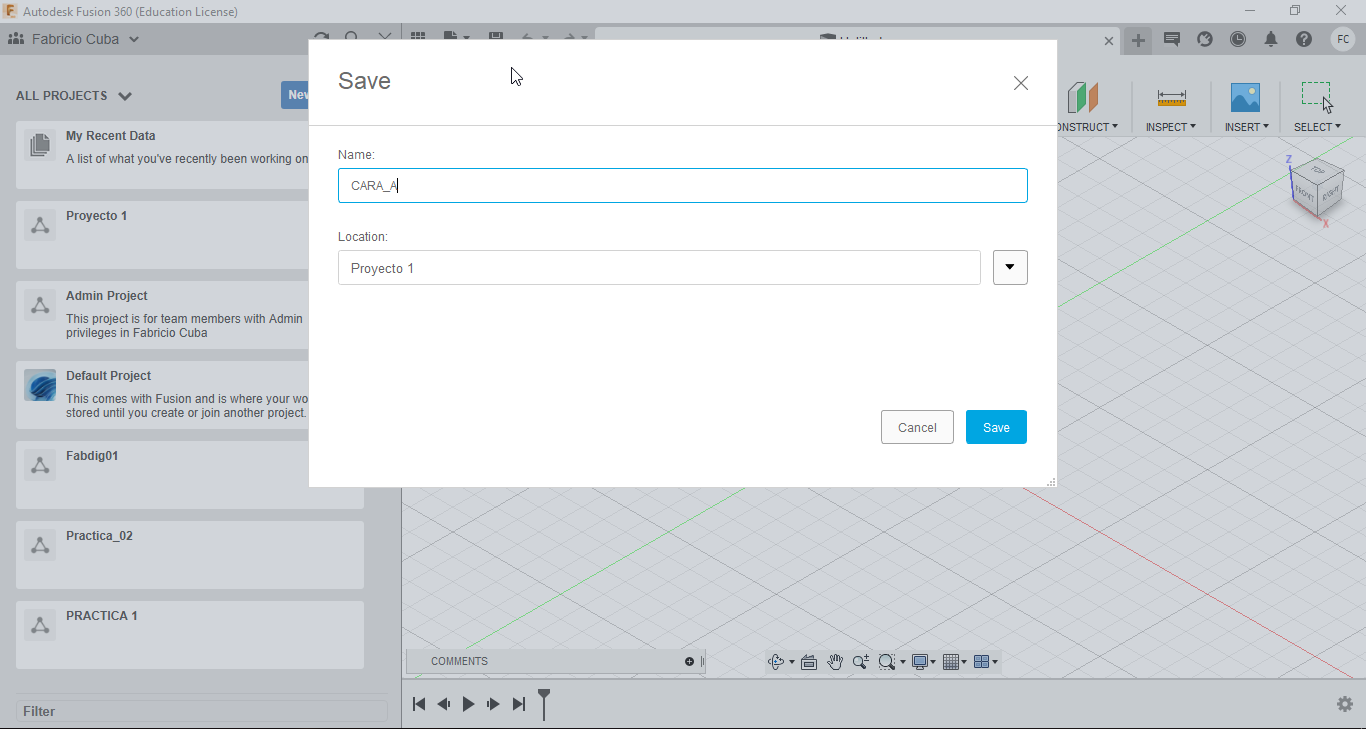Viewport: 1366px width, 729px height.
Task: Save the file using the blue Save button
Action: tap(996, 427)
